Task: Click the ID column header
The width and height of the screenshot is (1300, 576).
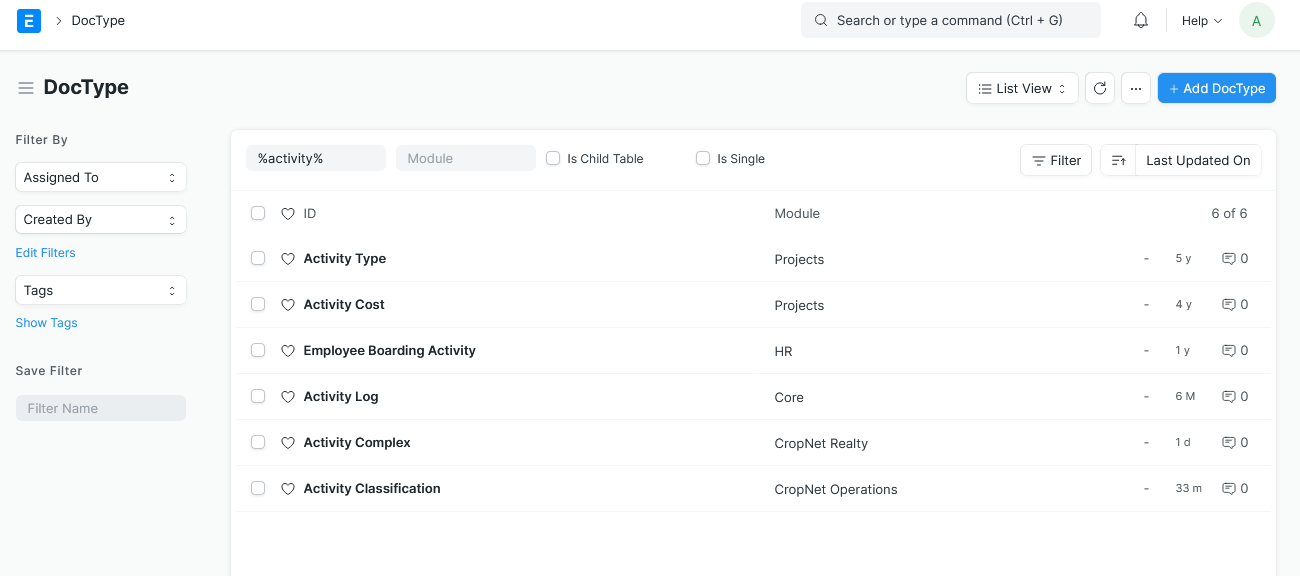Action: 310,213
